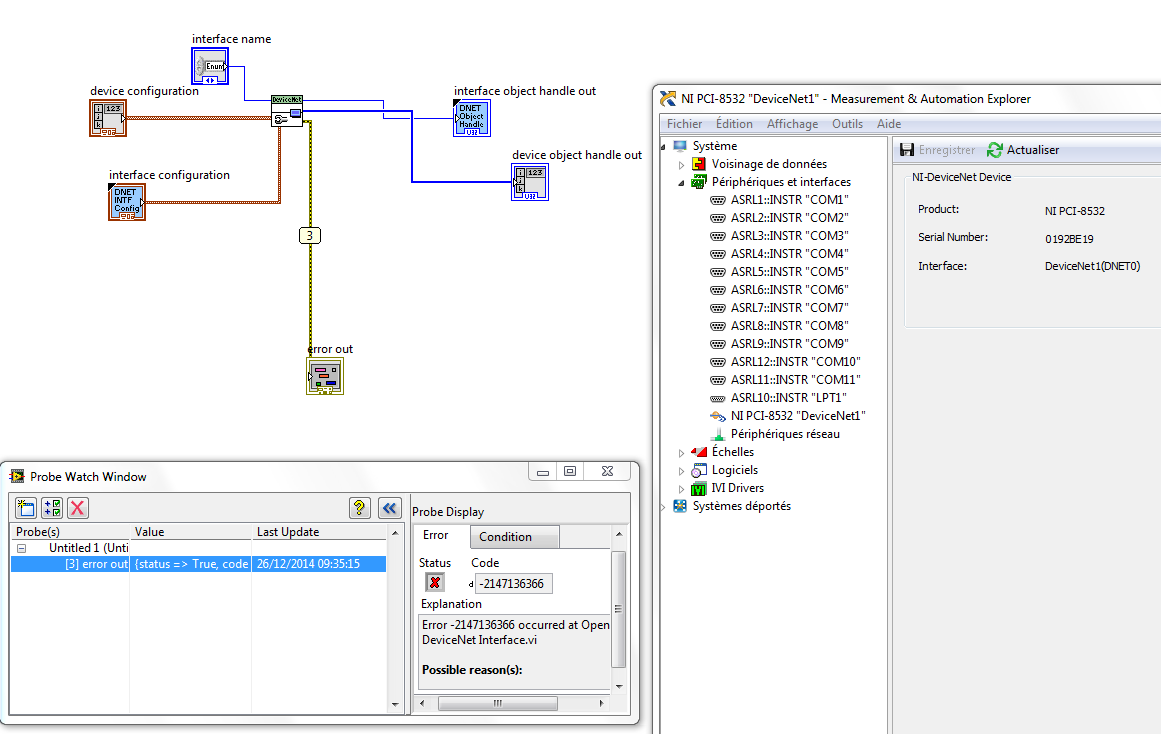
Task: Click the Voisinage de données icon
Action: (x=698, y=164)
